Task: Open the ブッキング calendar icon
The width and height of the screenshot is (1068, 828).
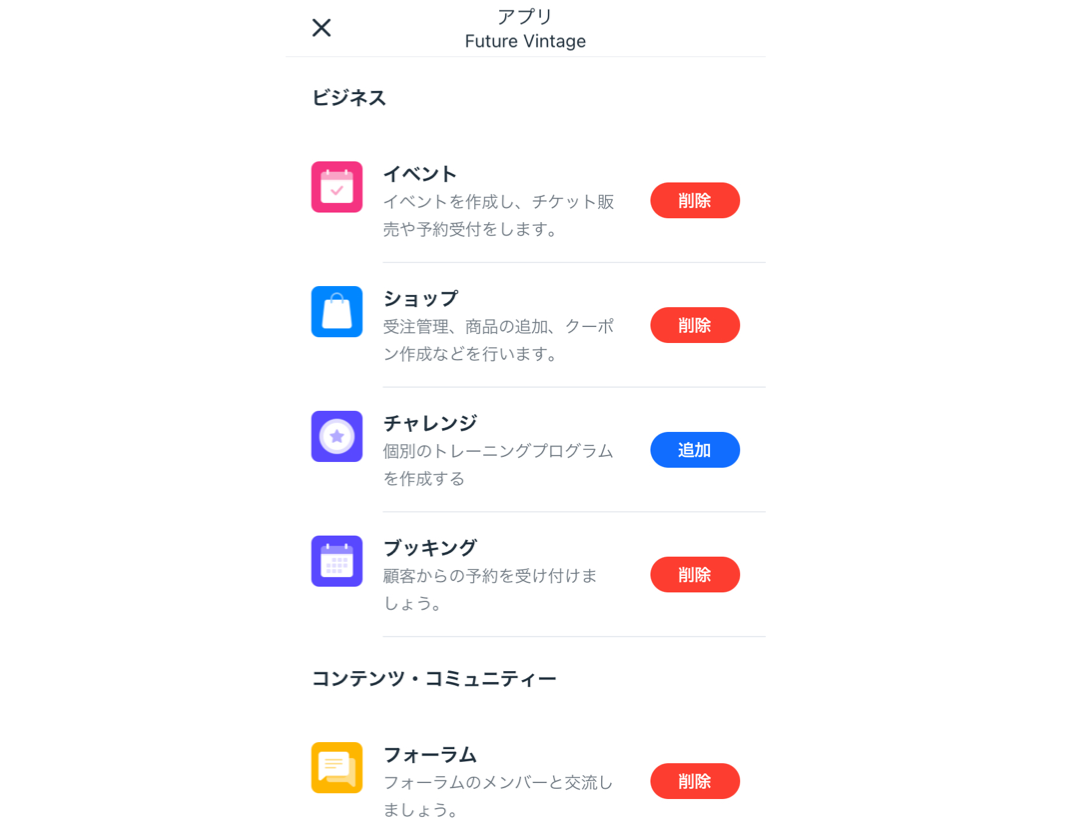Action: point(337,561)
